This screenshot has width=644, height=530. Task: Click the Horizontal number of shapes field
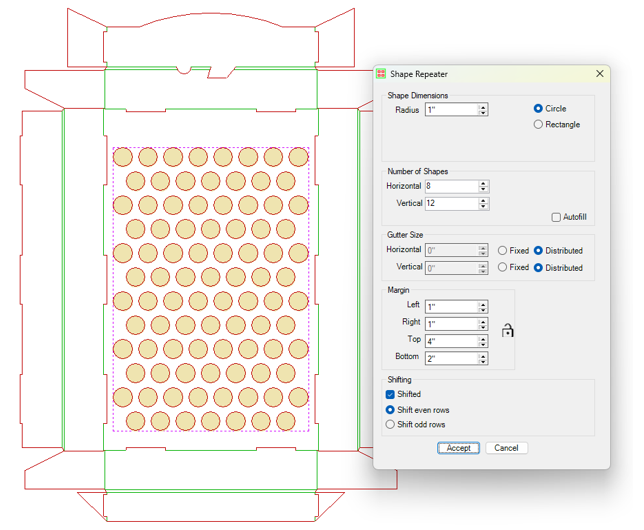click(x=451, y=186)
